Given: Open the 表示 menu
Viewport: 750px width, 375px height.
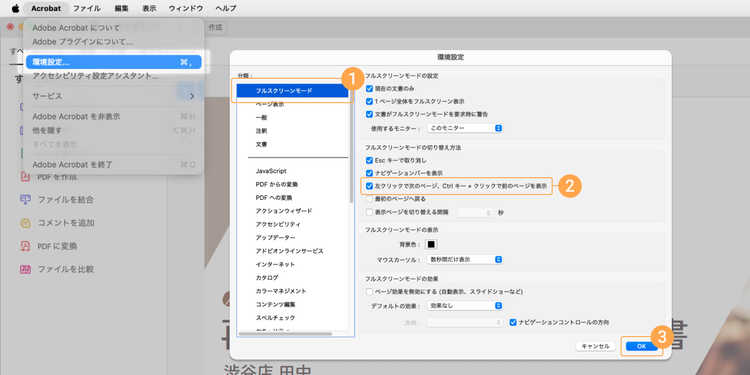Looking at the screenshot, I should (x=149, y=8).
